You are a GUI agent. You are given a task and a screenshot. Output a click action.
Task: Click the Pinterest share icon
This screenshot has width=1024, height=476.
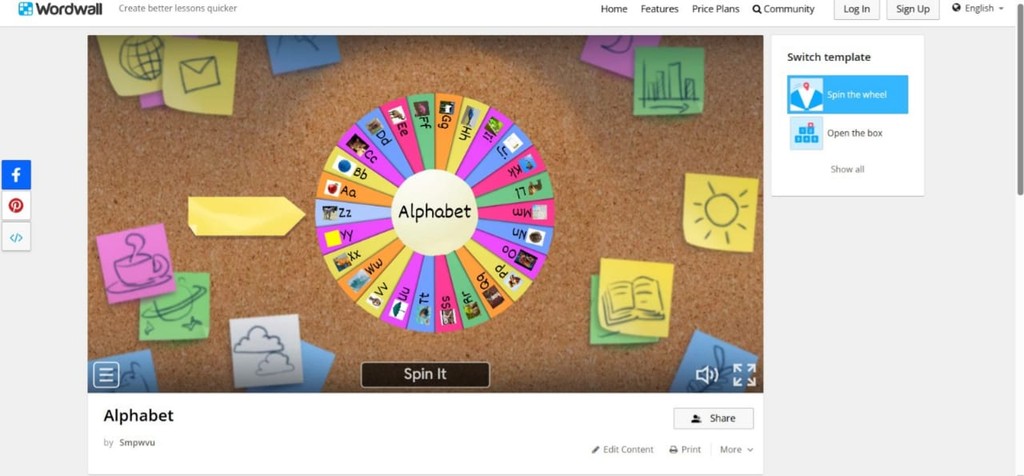point(16,206)
